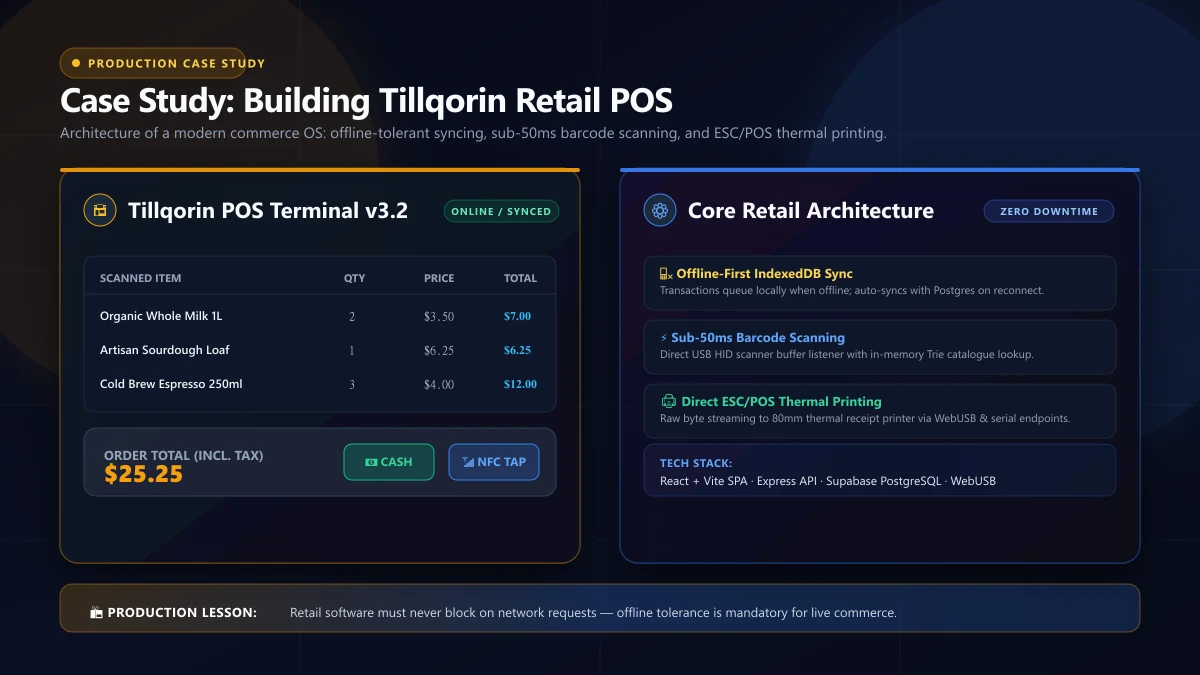Image resolution: width=1200 pixels, height=675 pixels.
Task: Click quantity 2 for Organic Whole Milk
Action: pos(352,316)
